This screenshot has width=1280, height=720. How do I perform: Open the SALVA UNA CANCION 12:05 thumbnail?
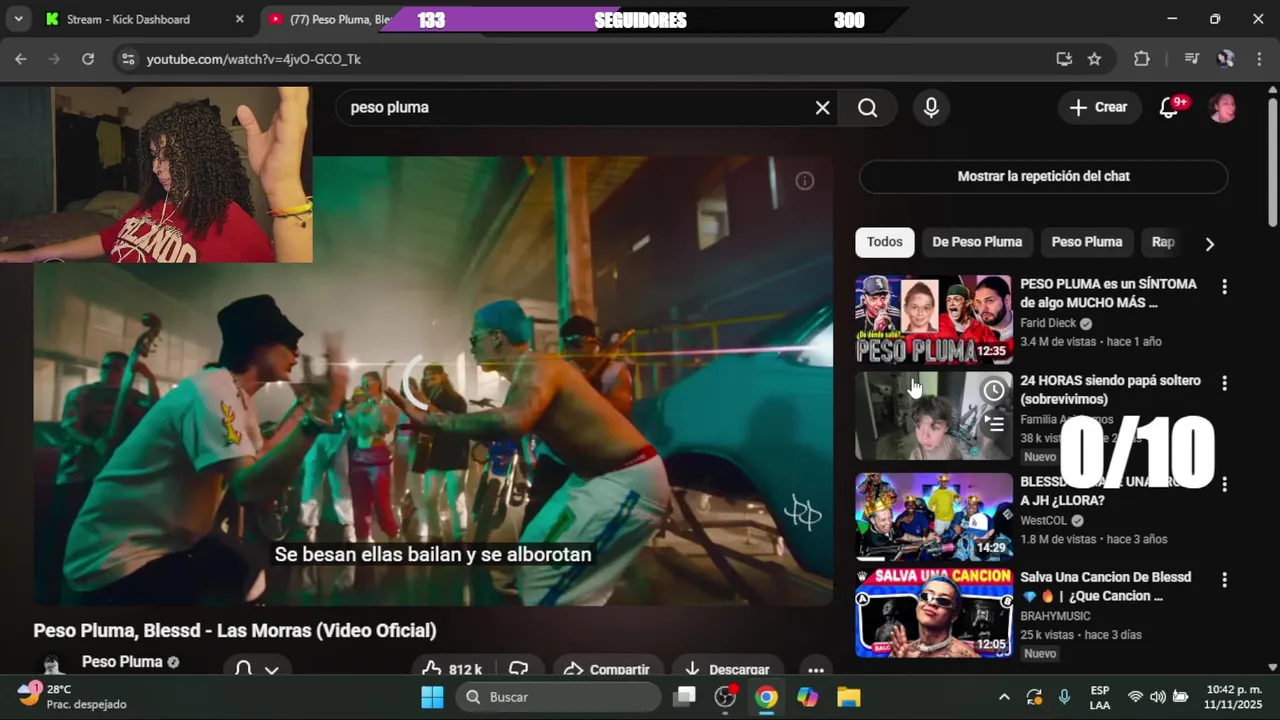(934, 613)
